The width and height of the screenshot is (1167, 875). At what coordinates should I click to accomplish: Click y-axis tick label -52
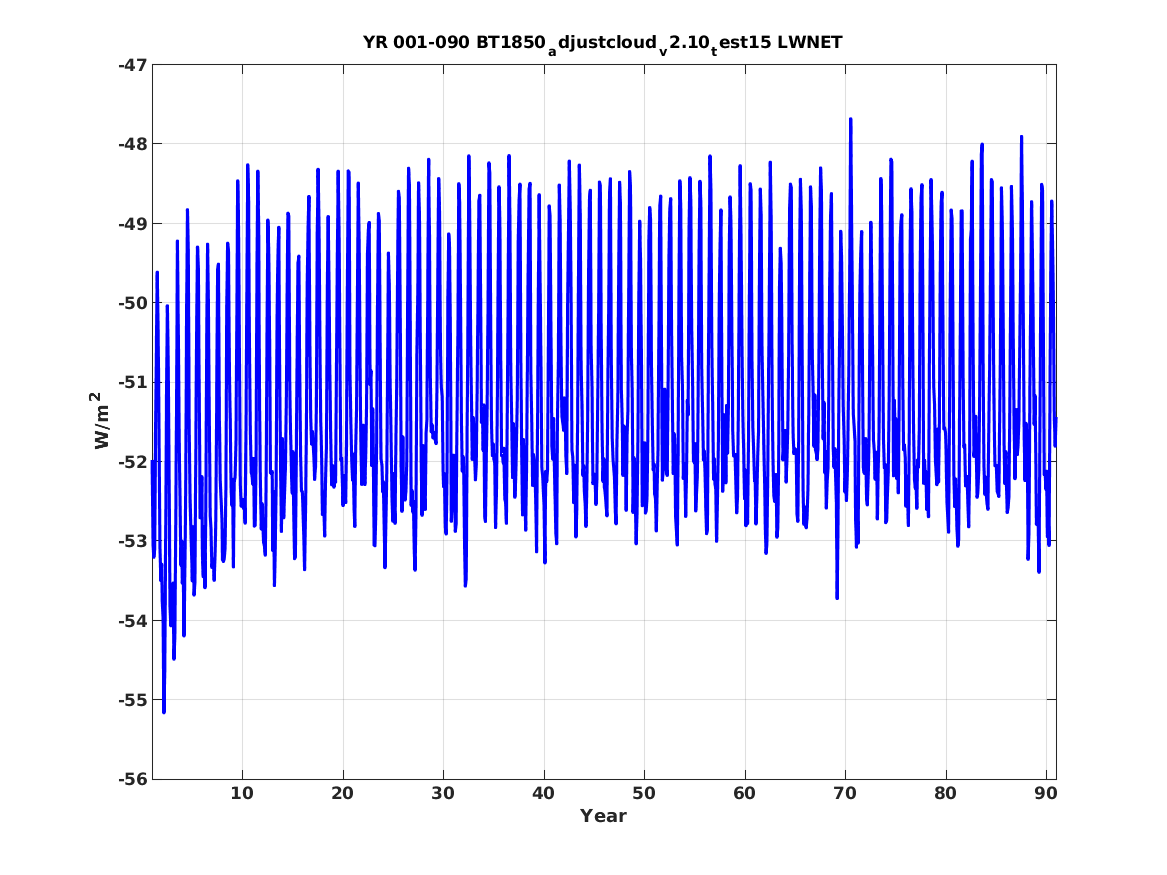click(x=132, y=461)
